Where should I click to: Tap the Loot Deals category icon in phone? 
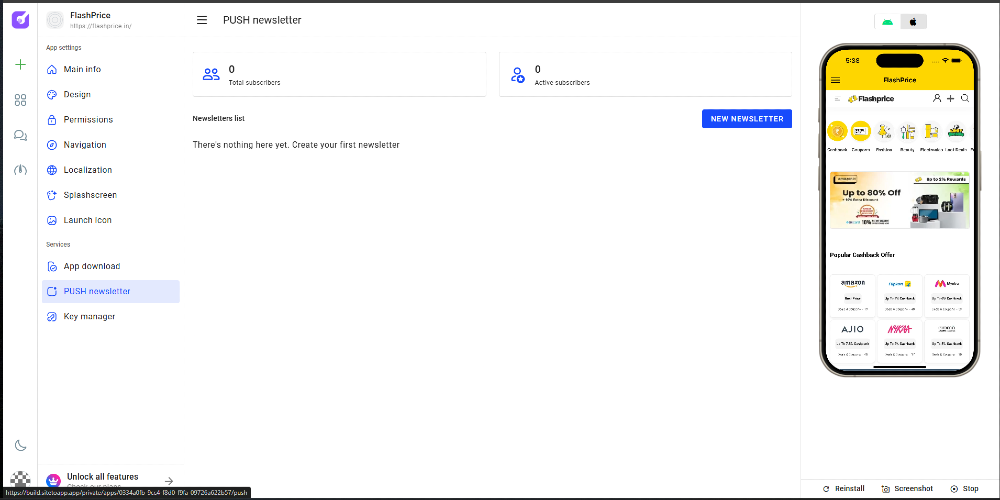point(955,131)
